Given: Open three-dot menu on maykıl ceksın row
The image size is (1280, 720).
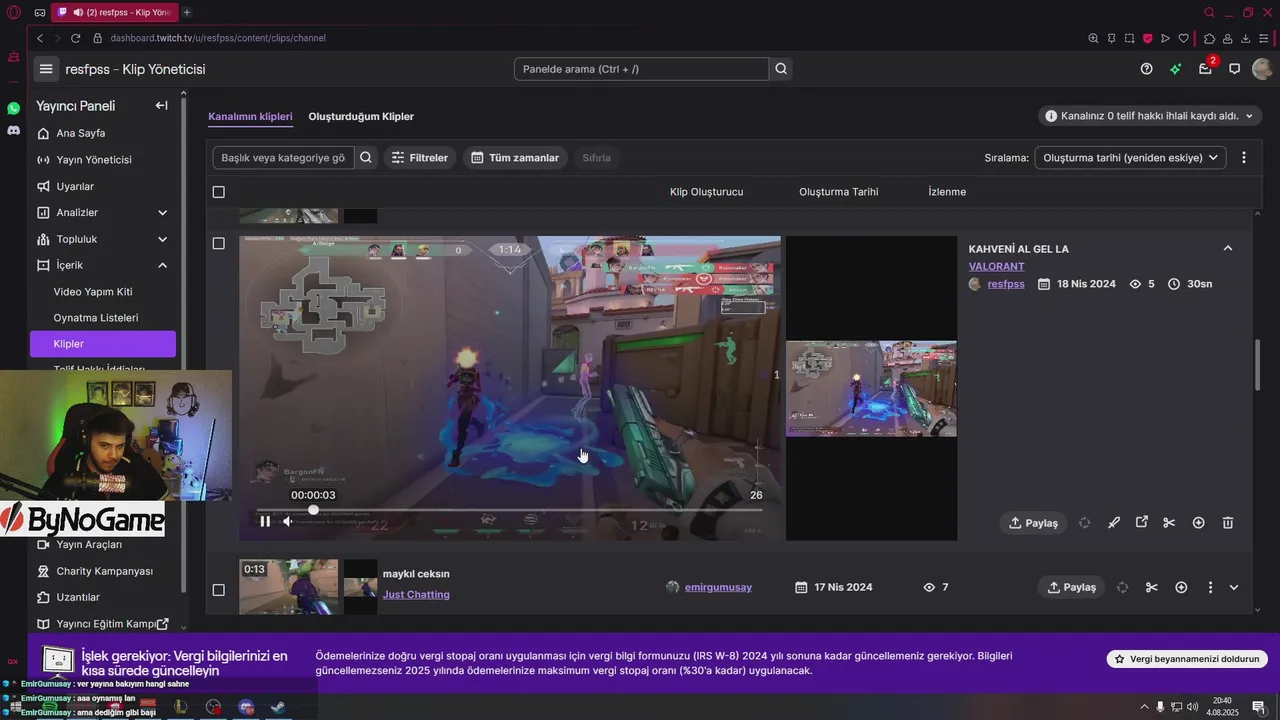Looking at the screenshot, I should coord(1210,587).
